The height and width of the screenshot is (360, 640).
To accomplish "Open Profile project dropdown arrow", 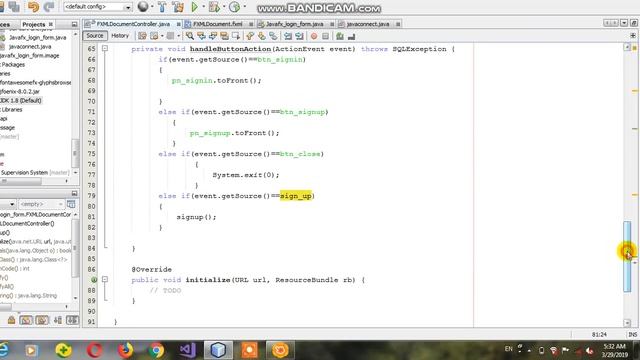I will (x=244, y=7).
